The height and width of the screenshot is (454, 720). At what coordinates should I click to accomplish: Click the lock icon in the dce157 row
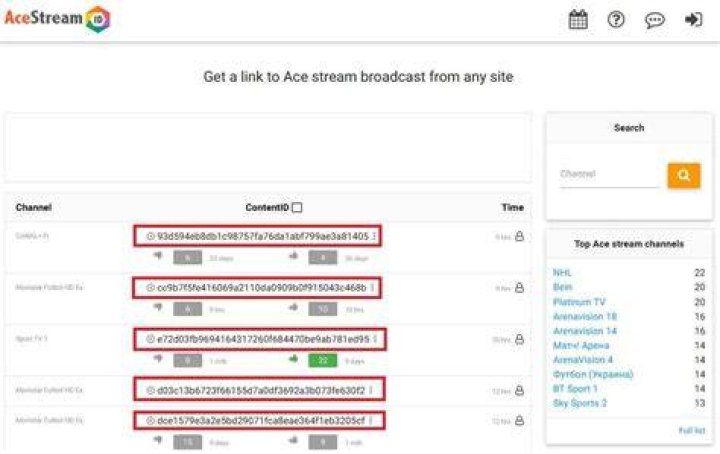[519, 420]
